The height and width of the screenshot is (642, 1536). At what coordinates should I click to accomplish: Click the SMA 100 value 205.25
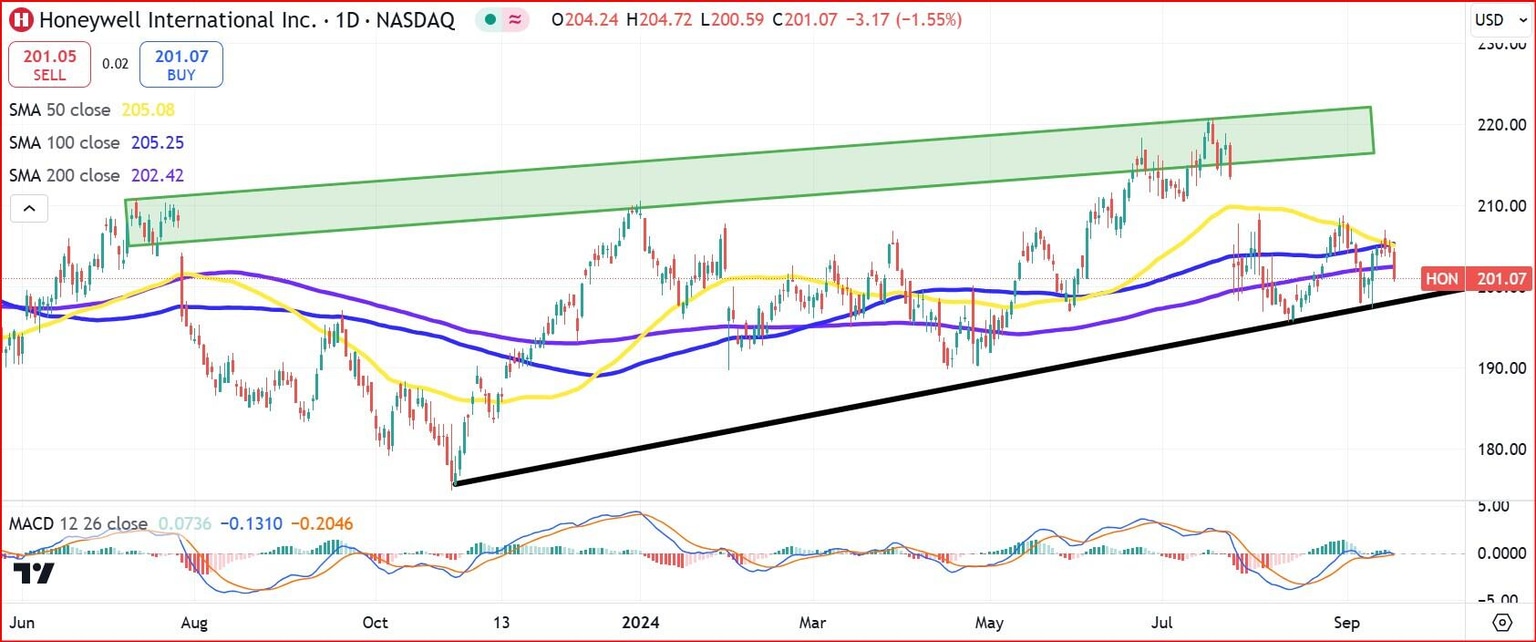coord(156,143)
